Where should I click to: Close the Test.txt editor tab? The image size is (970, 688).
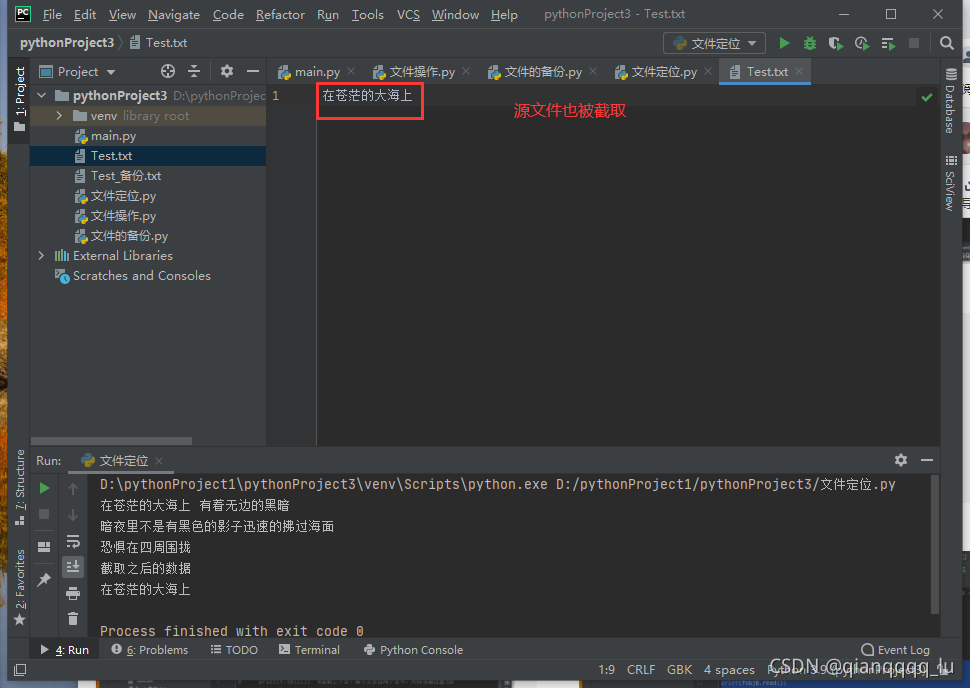tap(799, 71)
